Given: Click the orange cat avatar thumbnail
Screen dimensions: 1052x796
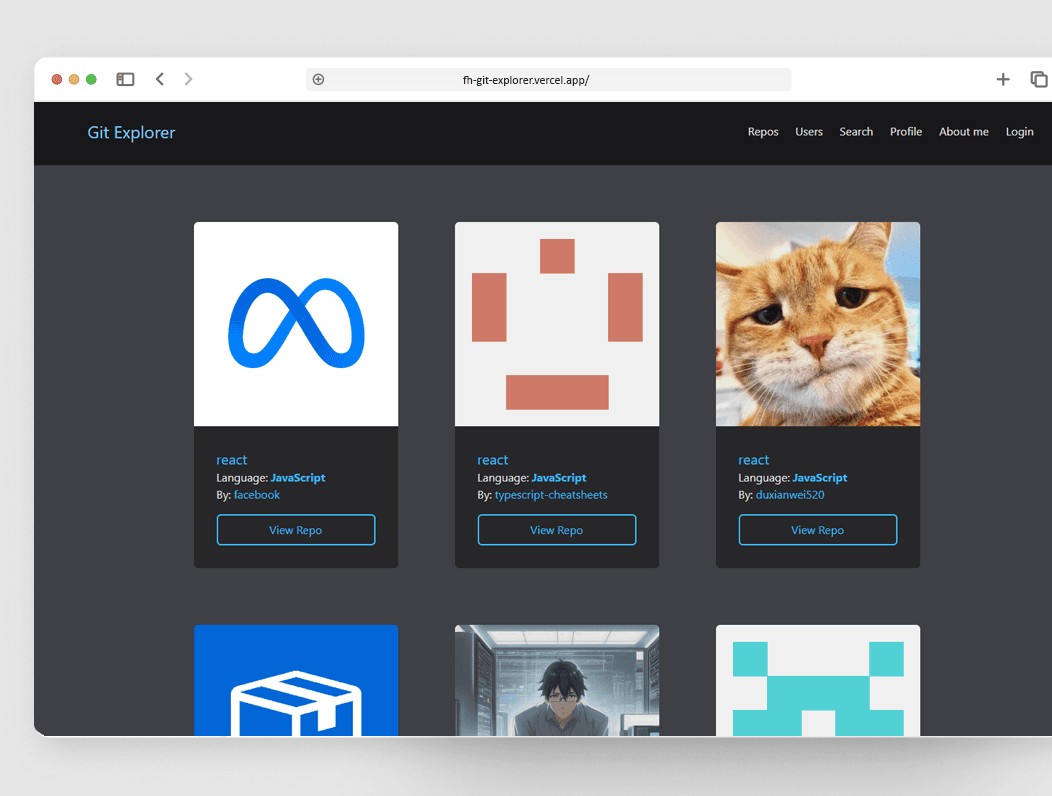Looking at the screenshot, I should point(818,324).
